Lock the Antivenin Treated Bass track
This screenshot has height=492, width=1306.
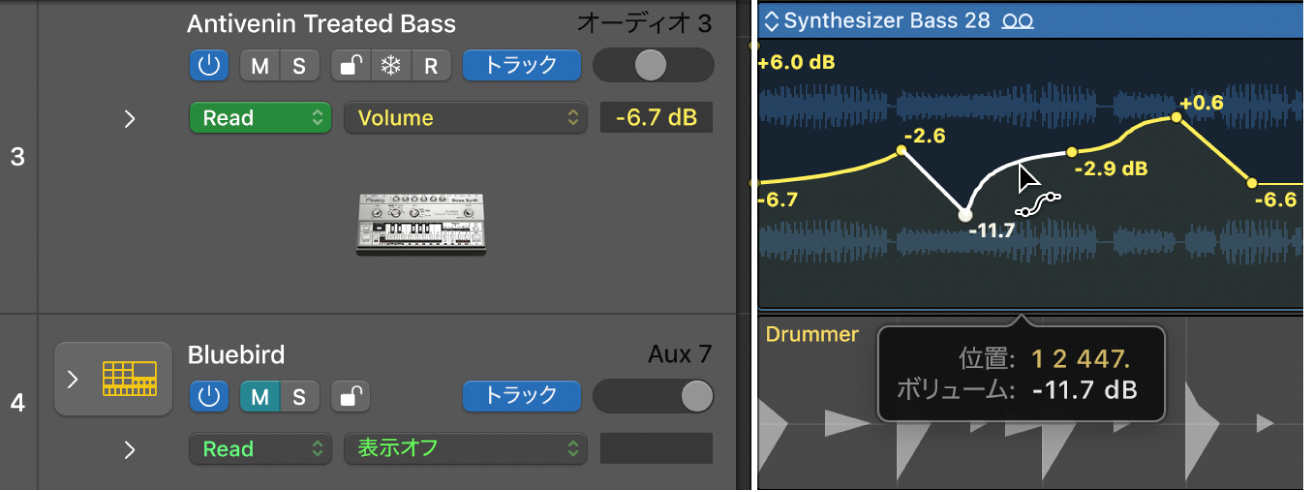[349, 66]
